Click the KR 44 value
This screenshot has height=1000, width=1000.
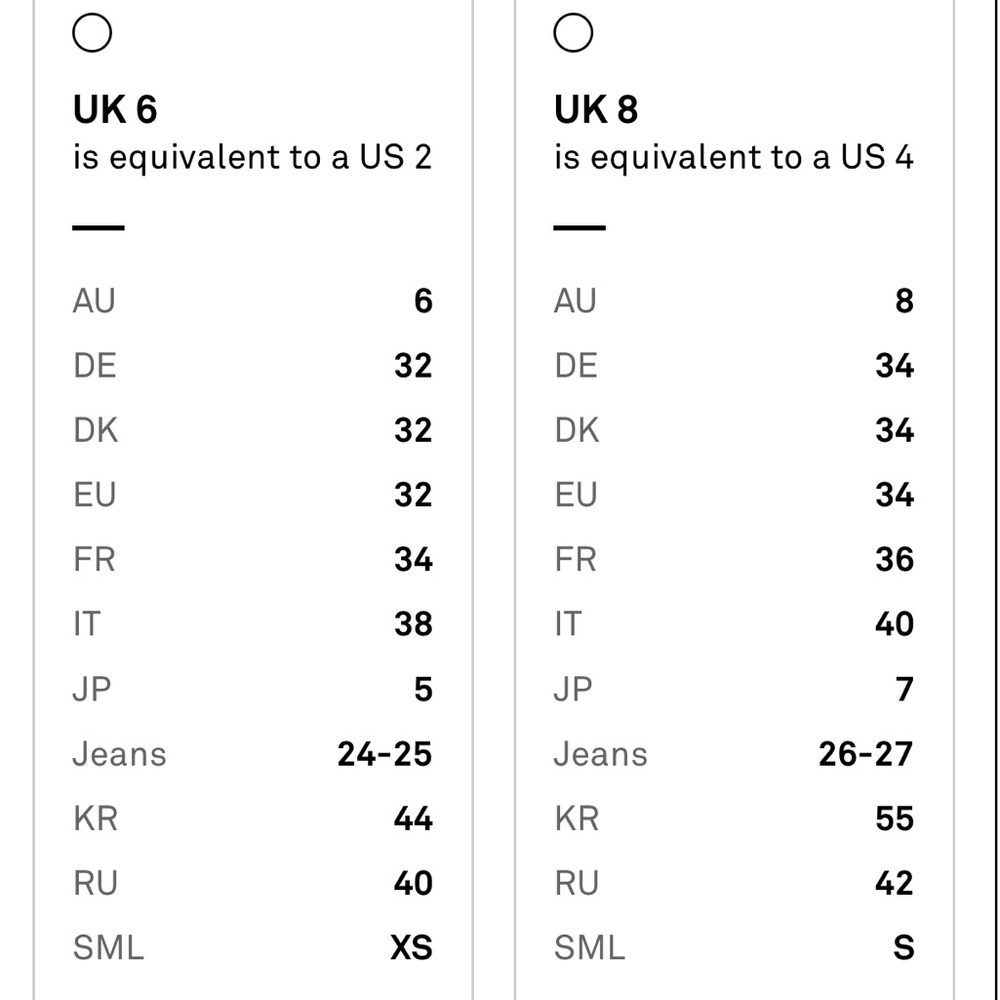pos(413,819)
